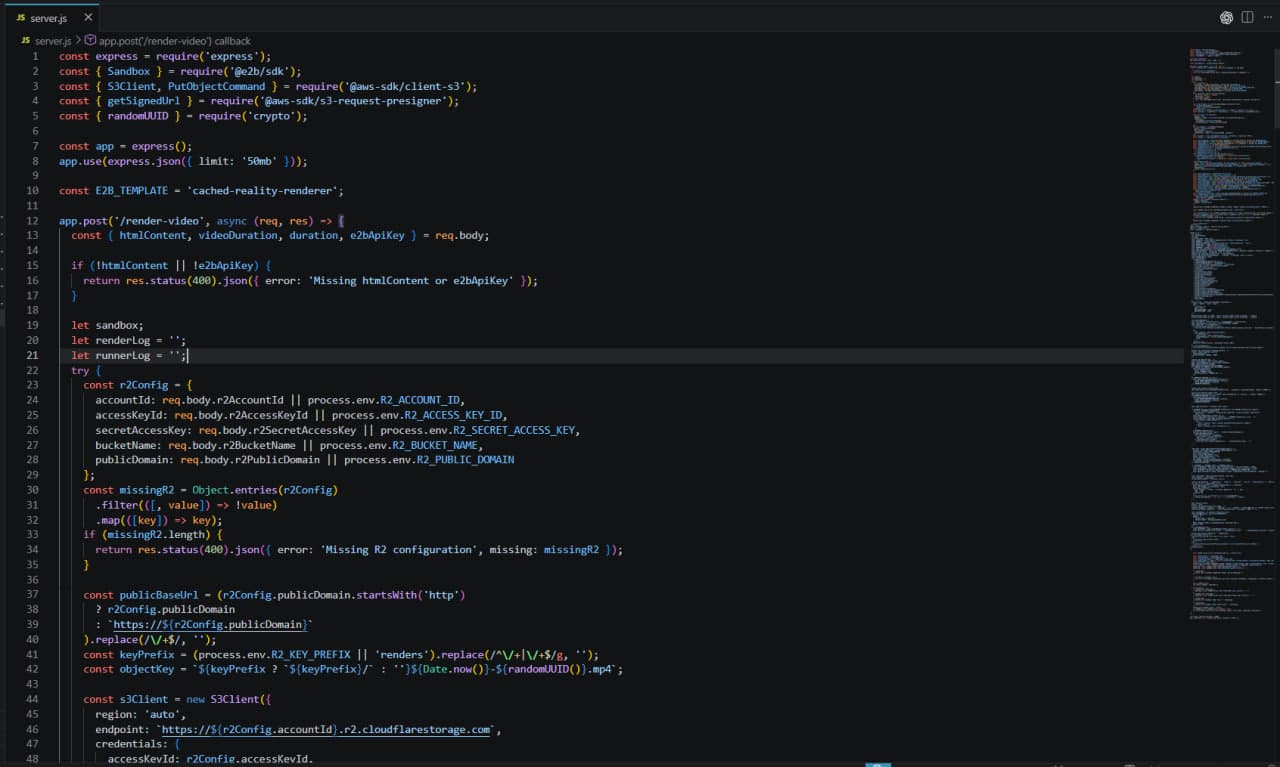
Task: Click R2_ACCOUNT_ID environment variable
Action: (x=422, y=400)
